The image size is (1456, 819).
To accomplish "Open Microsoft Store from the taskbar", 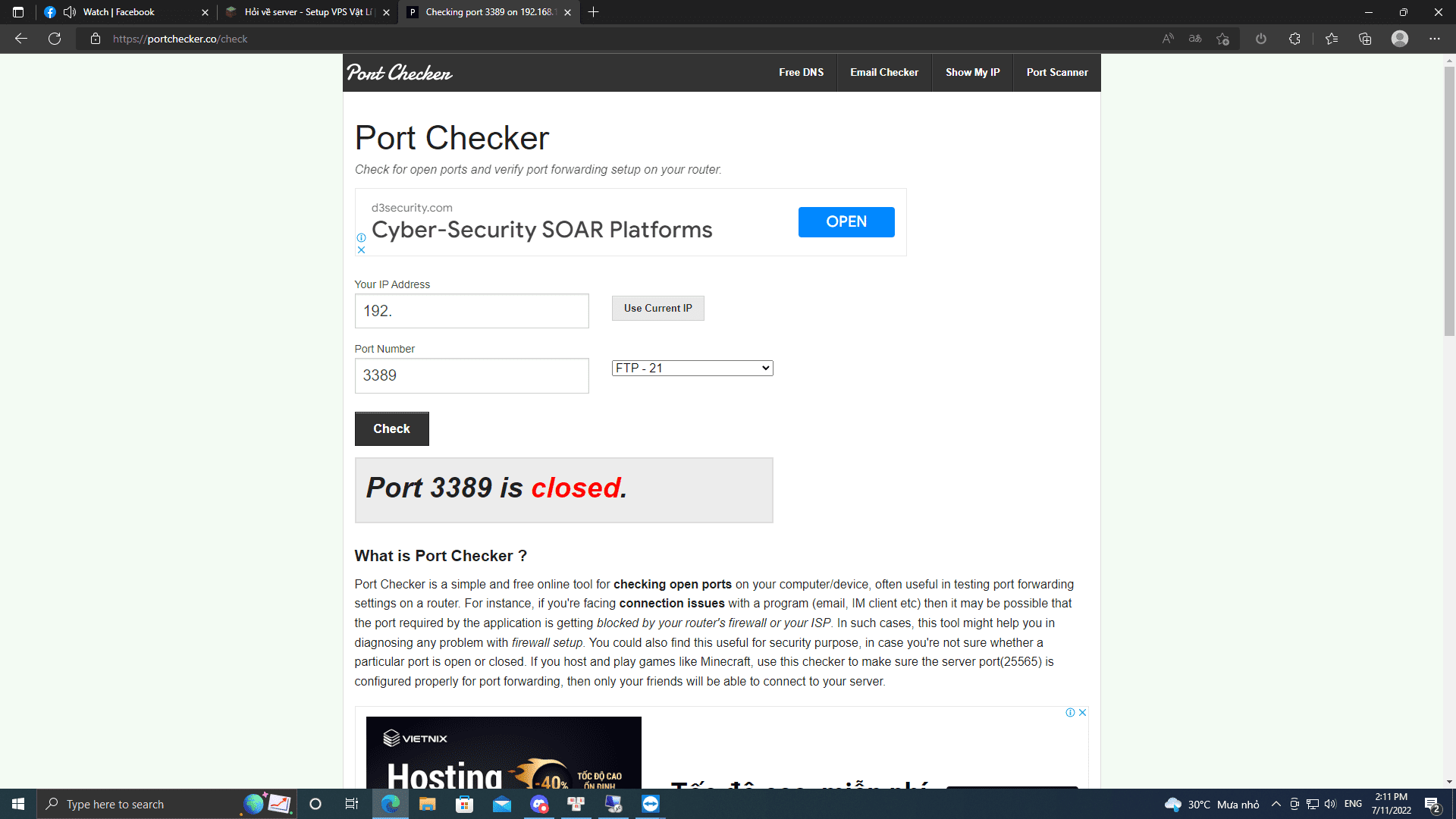I will click(464, 804).
